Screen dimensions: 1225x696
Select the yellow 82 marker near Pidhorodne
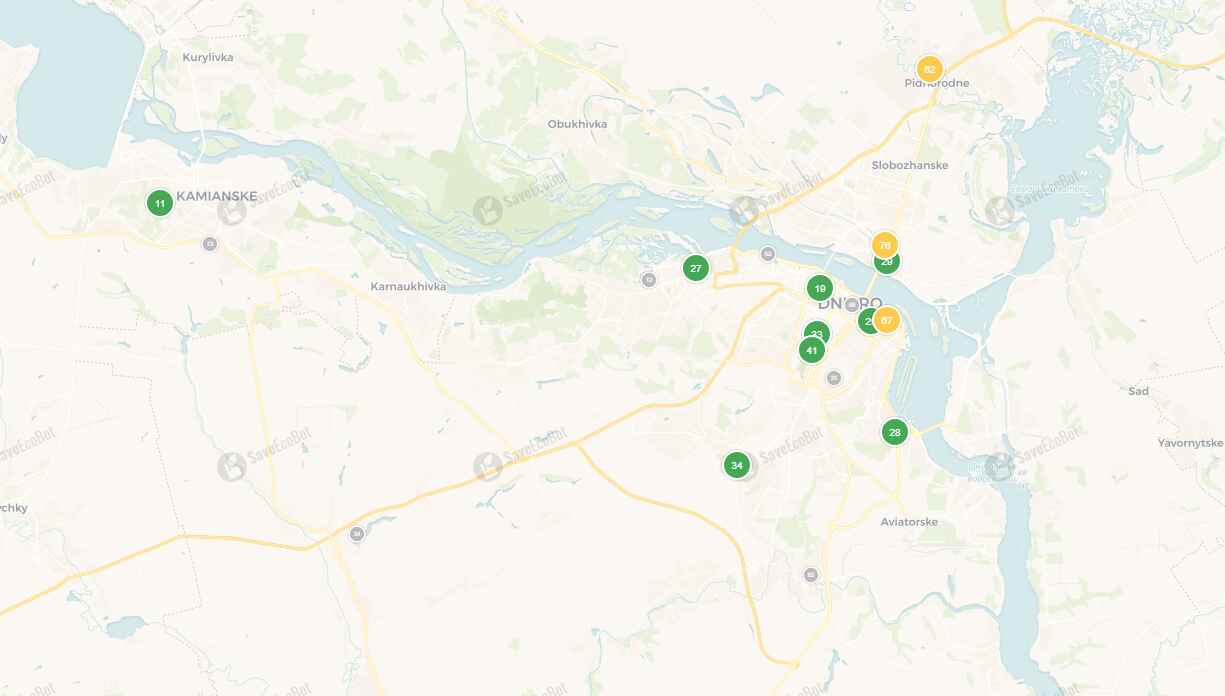(x=930, y=69)
